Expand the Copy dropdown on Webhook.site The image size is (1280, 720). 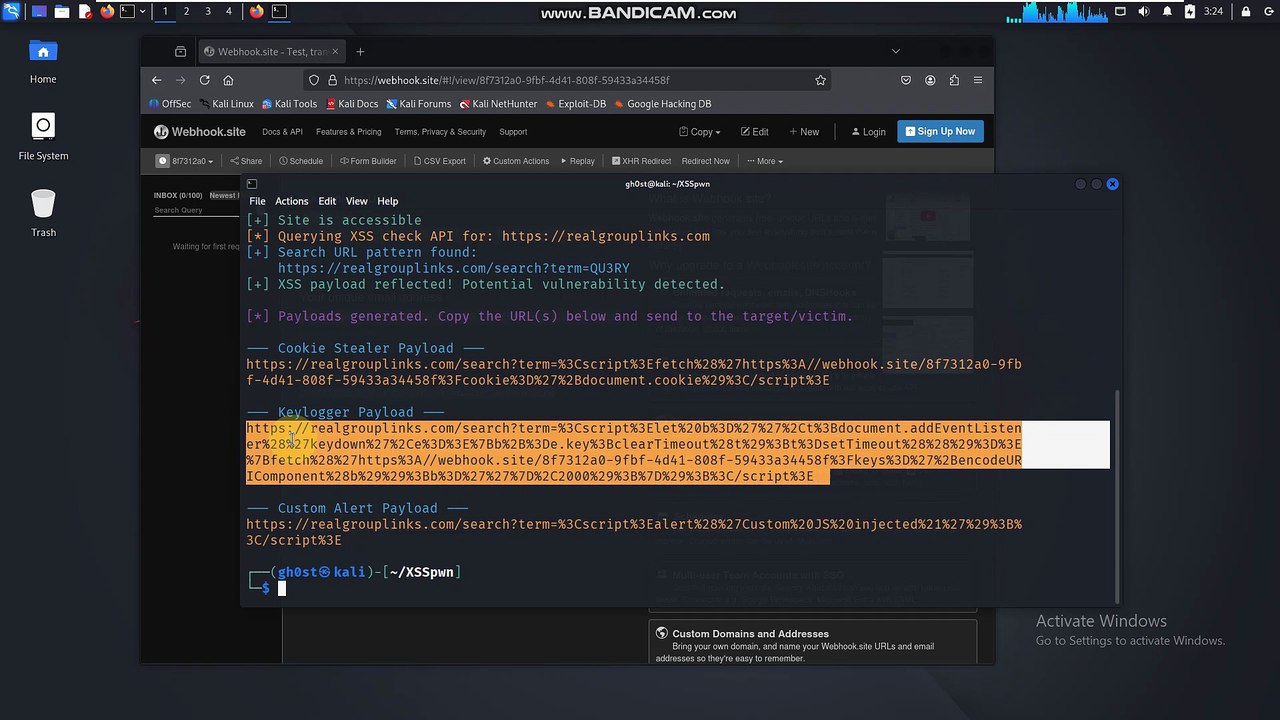pos(700,131)
